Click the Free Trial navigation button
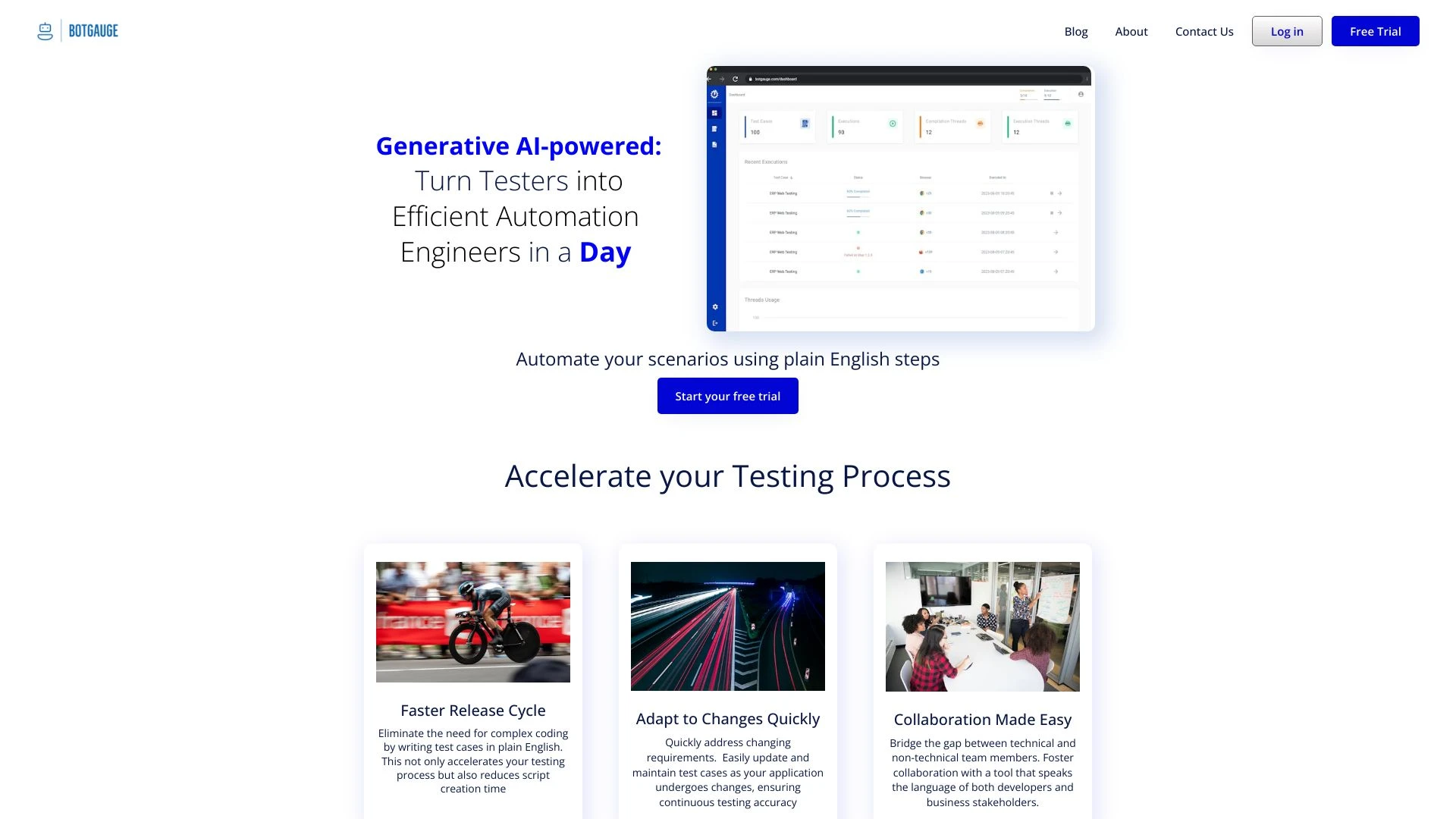1456x819 pixels. pyautogui.click(x=1375, y=31)
